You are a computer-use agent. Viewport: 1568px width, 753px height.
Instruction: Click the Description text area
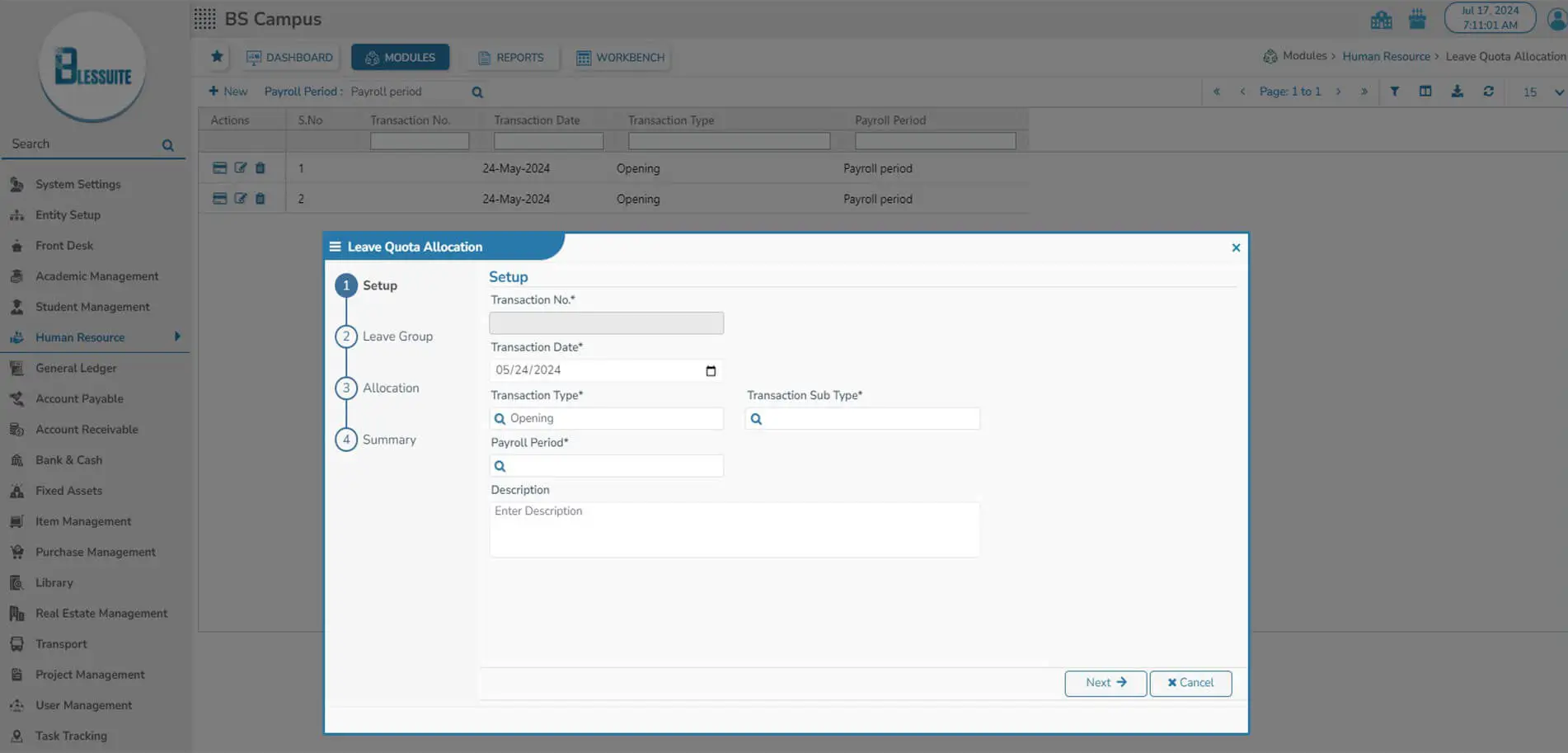point(734,529)
